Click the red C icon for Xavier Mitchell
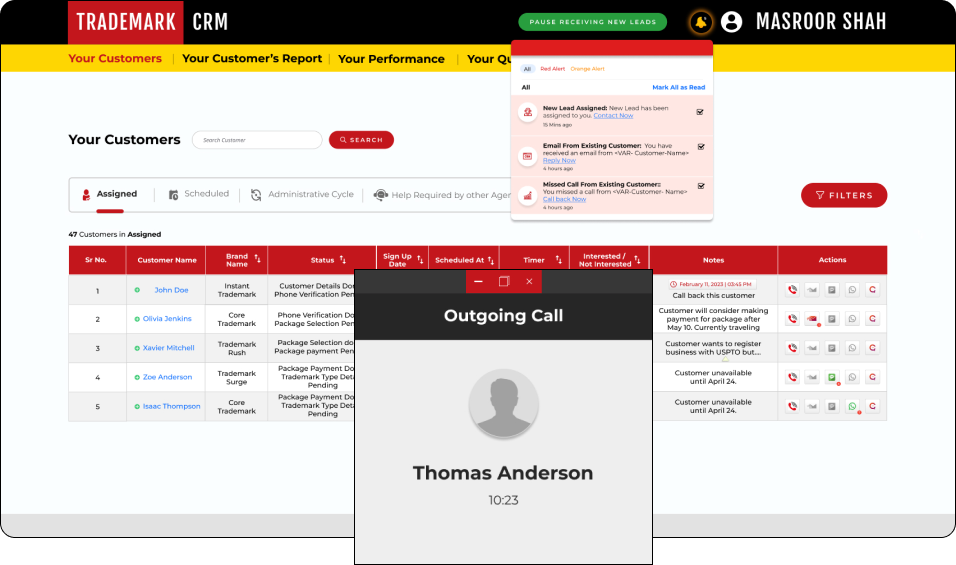The width and height of the screenshot is (956, 565). click(872, 348)
